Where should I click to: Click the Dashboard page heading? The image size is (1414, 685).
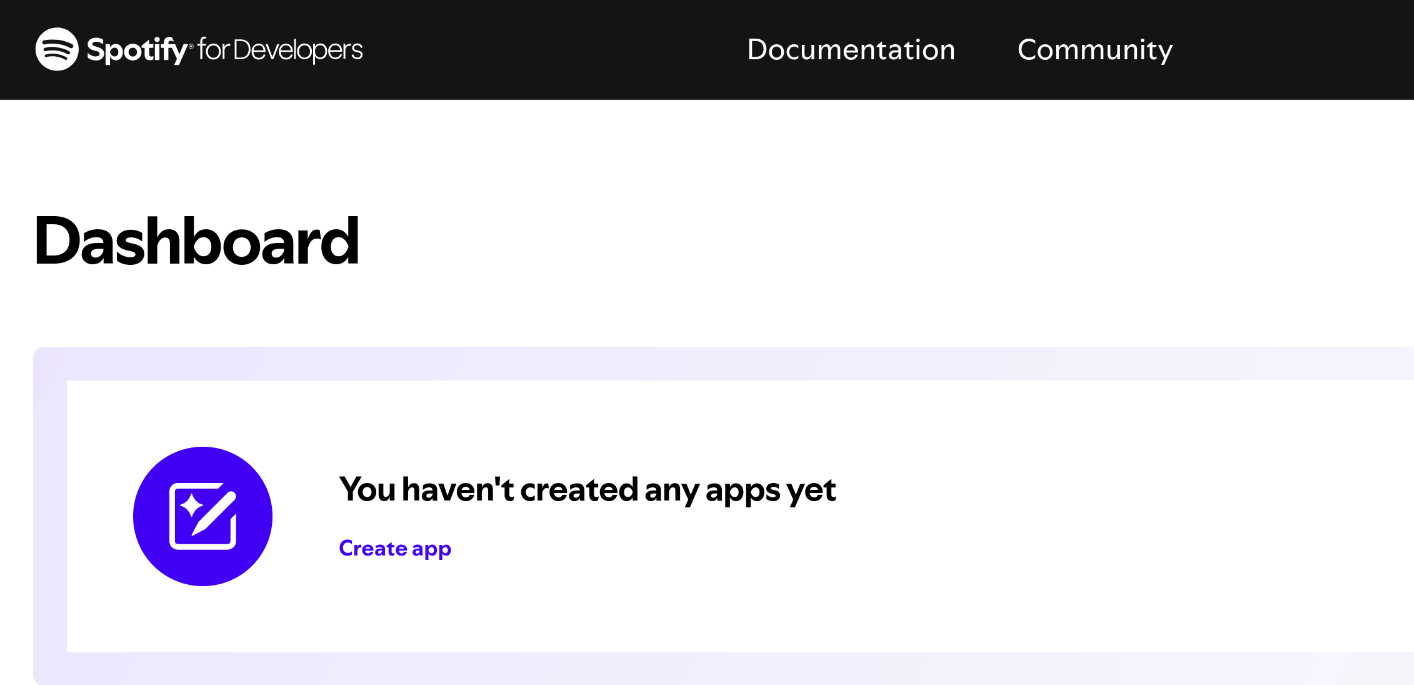196,240
